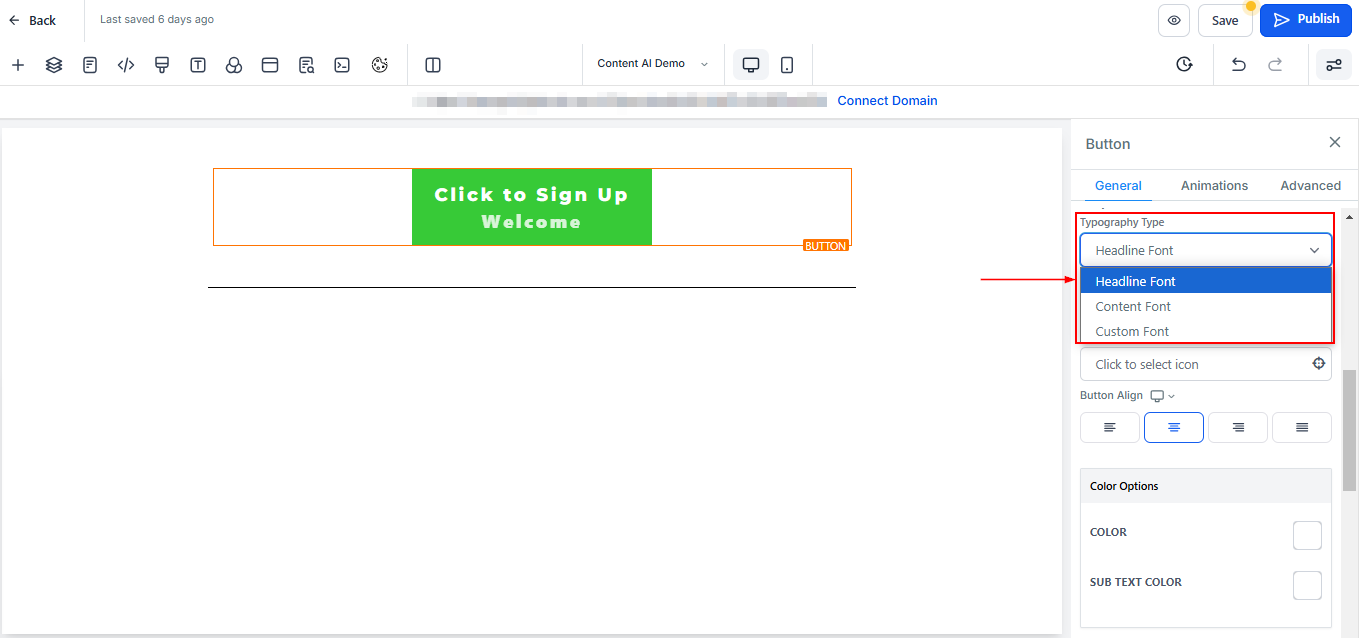Open the SUB TEXT COLOR swatch
Viewport: 1359px width, 638px height.
(1307, 585)
